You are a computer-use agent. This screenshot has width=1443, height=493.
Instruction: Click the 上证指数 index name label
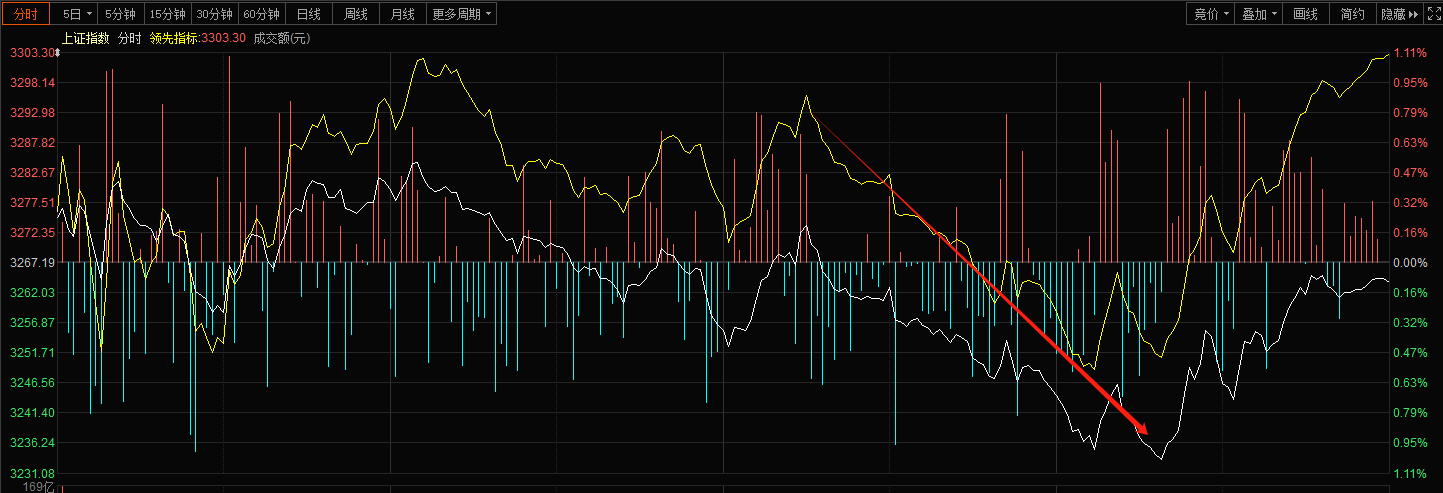(86, 38)
